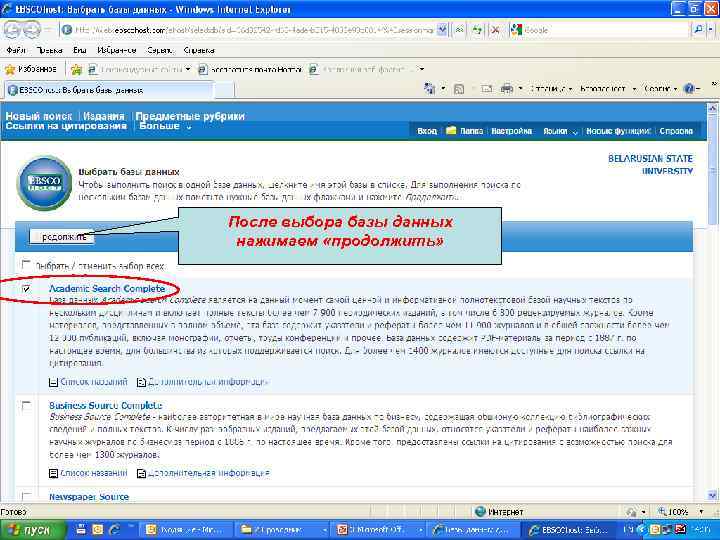Open the Academic Search Complete link

coord(107,288)
